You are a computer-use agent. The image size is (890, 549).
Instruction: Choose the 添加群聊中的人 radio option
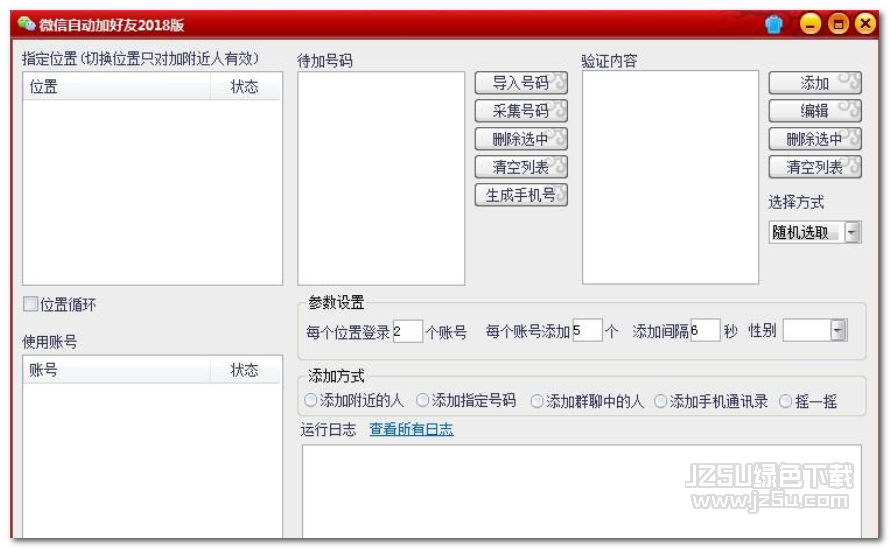[537, 401]
